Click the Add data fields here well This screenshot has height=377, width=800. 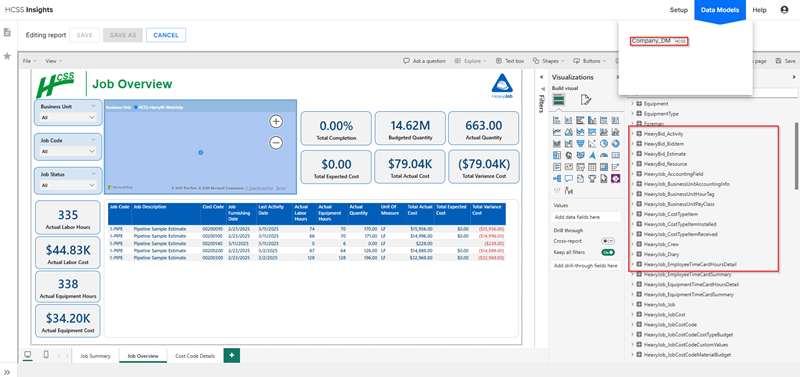coord(586,217)
